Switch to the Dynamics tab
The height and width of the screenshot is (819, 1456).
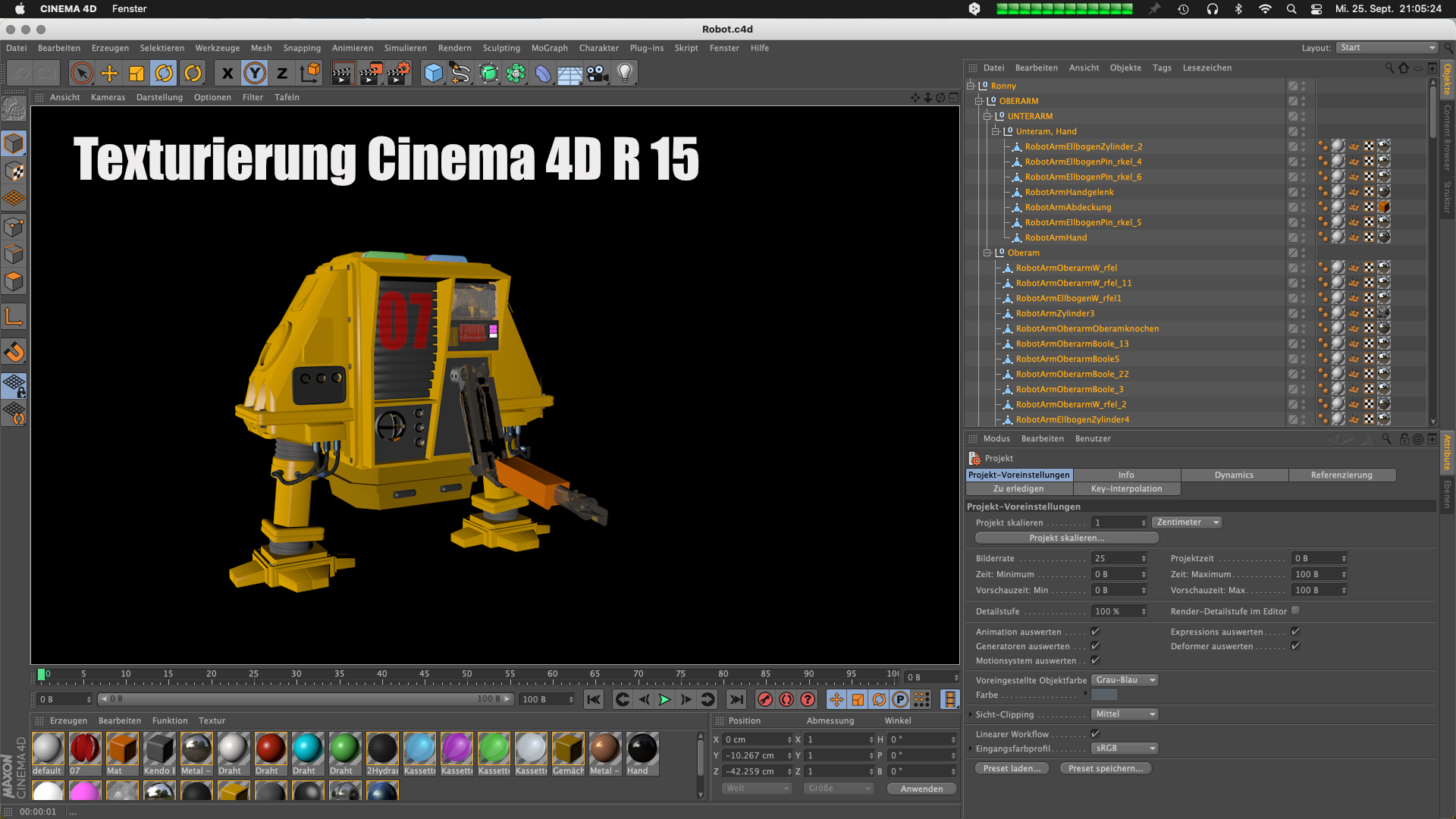coord(1234,475)
